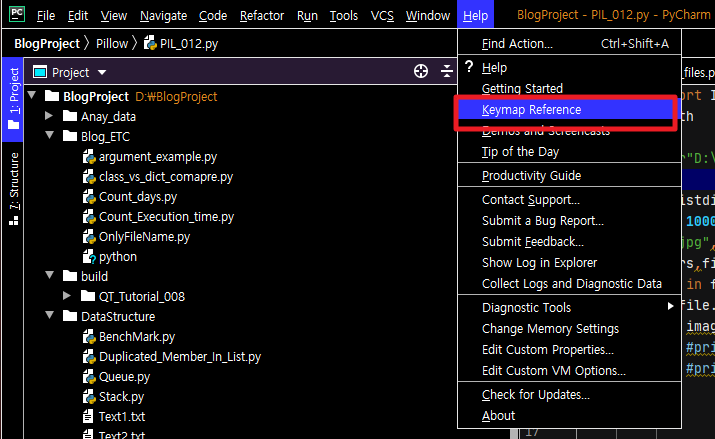Click the collapse all icon in Project panel
Viewport: 715px width, 439px height.
(x=446, y=71)
